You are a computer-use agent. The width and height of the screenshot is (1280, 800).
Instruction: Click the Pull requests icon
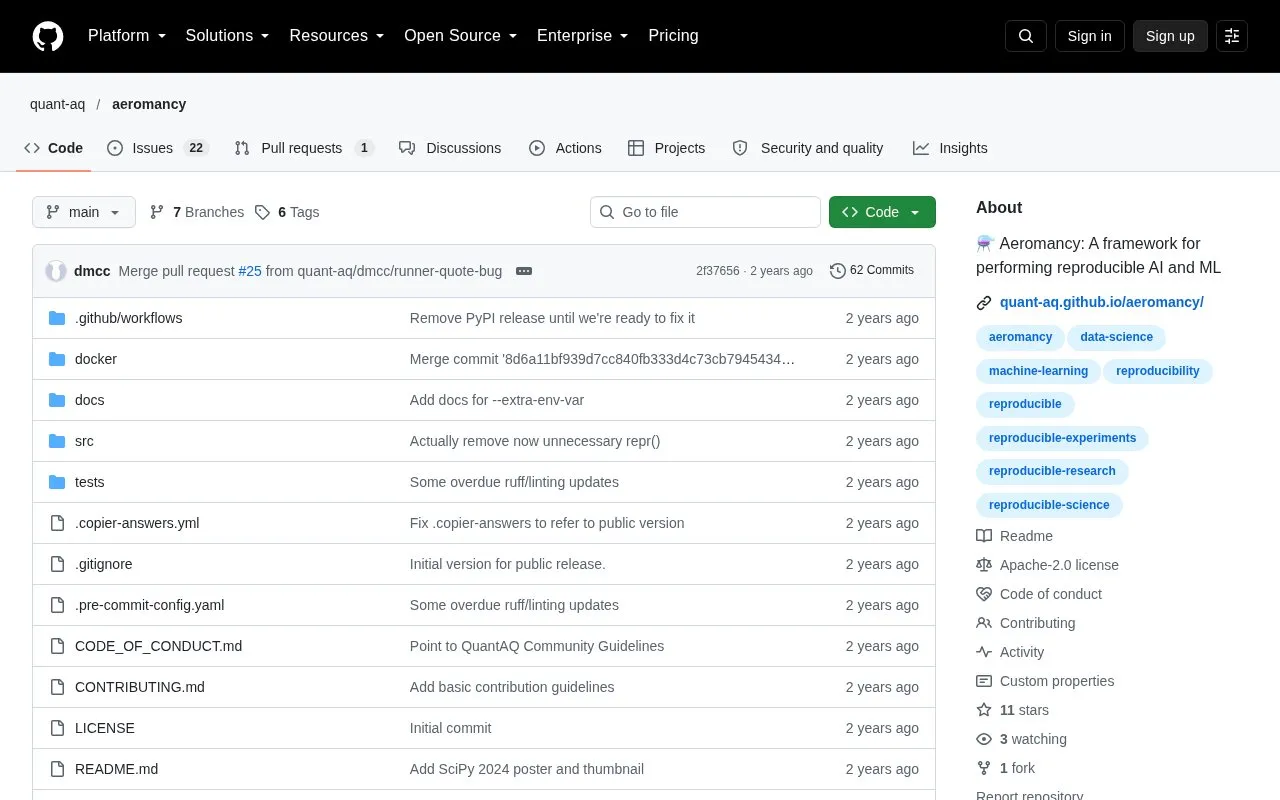click(x=242, y=148)
